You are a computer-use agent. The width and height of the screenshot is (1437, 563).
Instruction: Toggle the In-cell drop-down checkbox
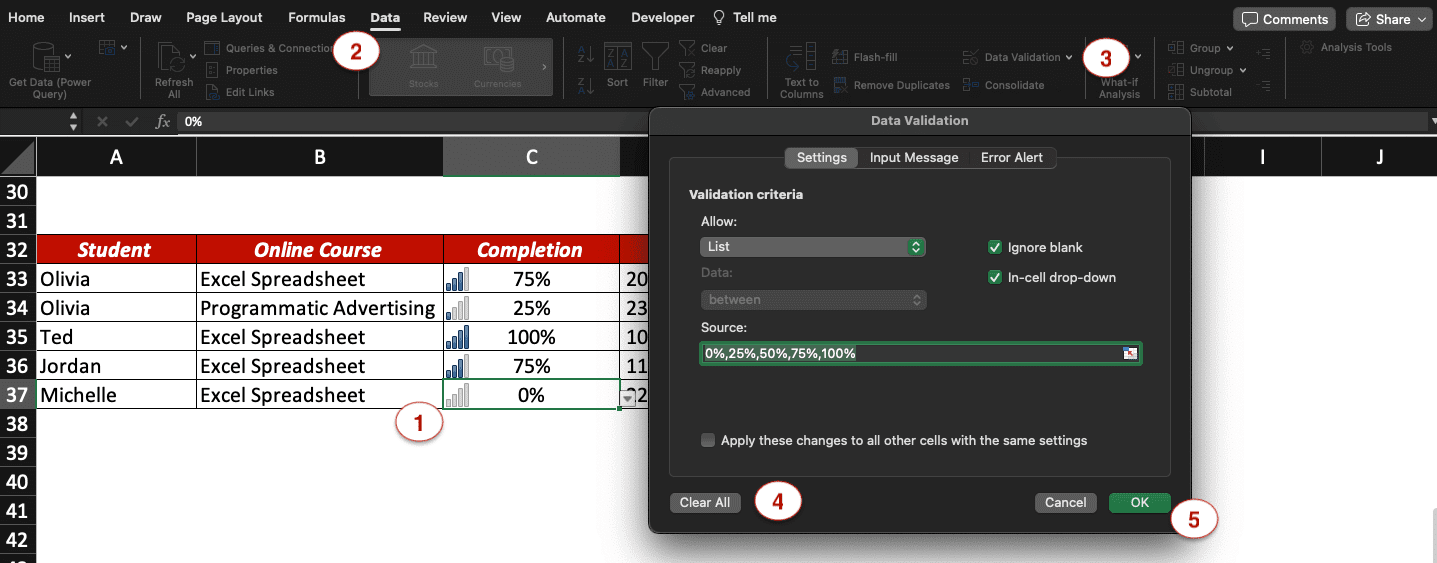(x=994, y=278)
